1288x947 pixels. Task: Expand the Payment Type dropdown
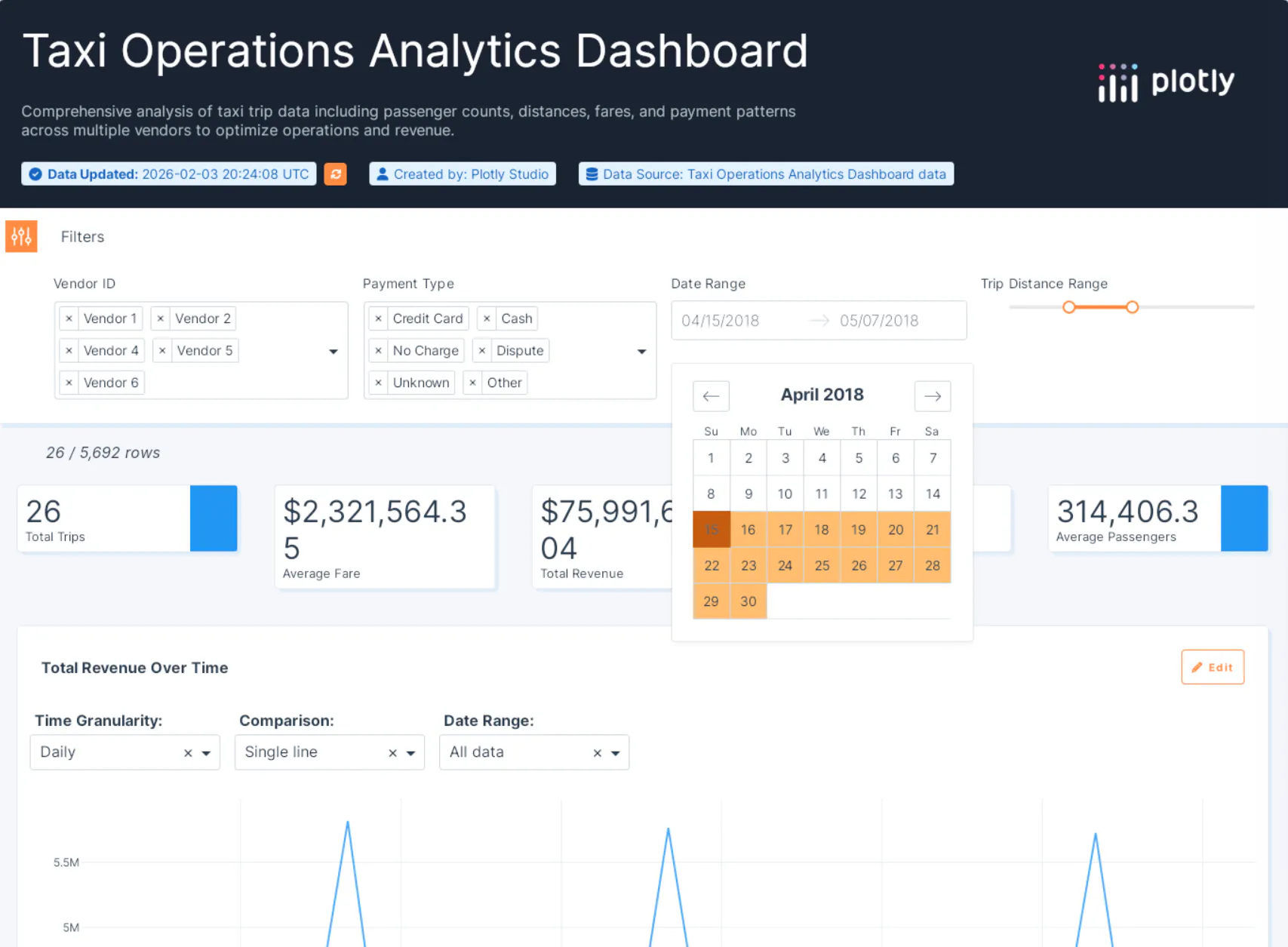click(x=641, y=352)
